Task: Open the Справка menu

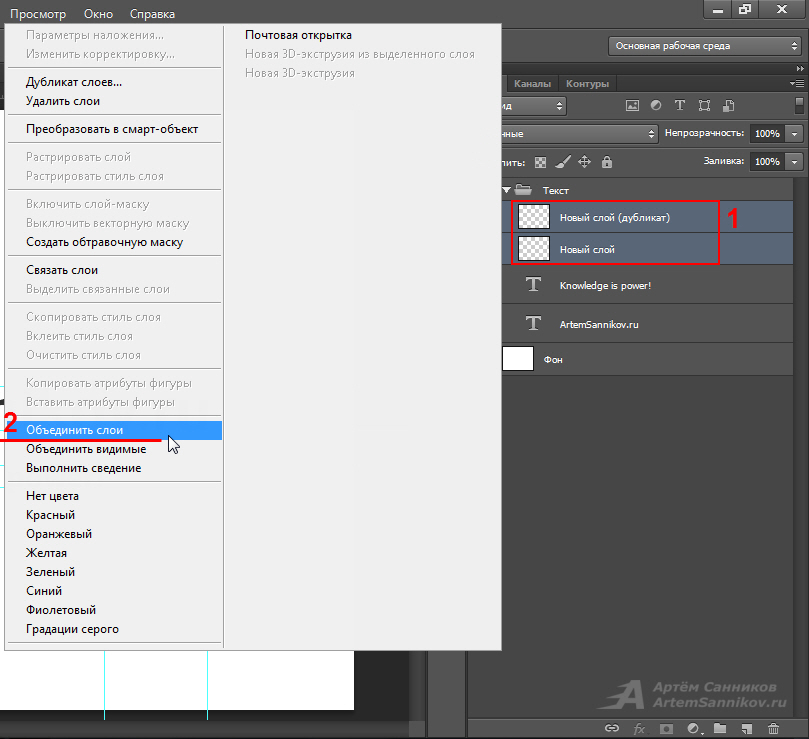Action: point(152,14)
